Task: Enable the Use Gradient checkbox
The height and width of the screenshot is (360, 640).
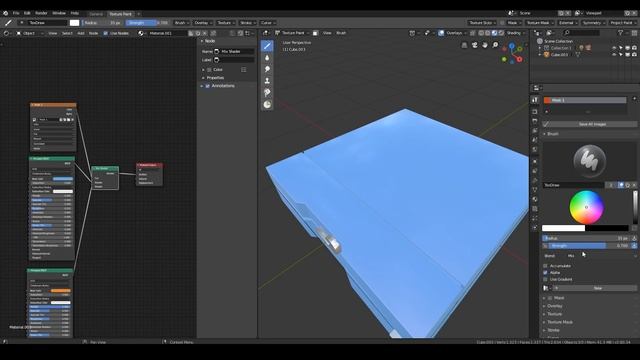Action: 545,280
